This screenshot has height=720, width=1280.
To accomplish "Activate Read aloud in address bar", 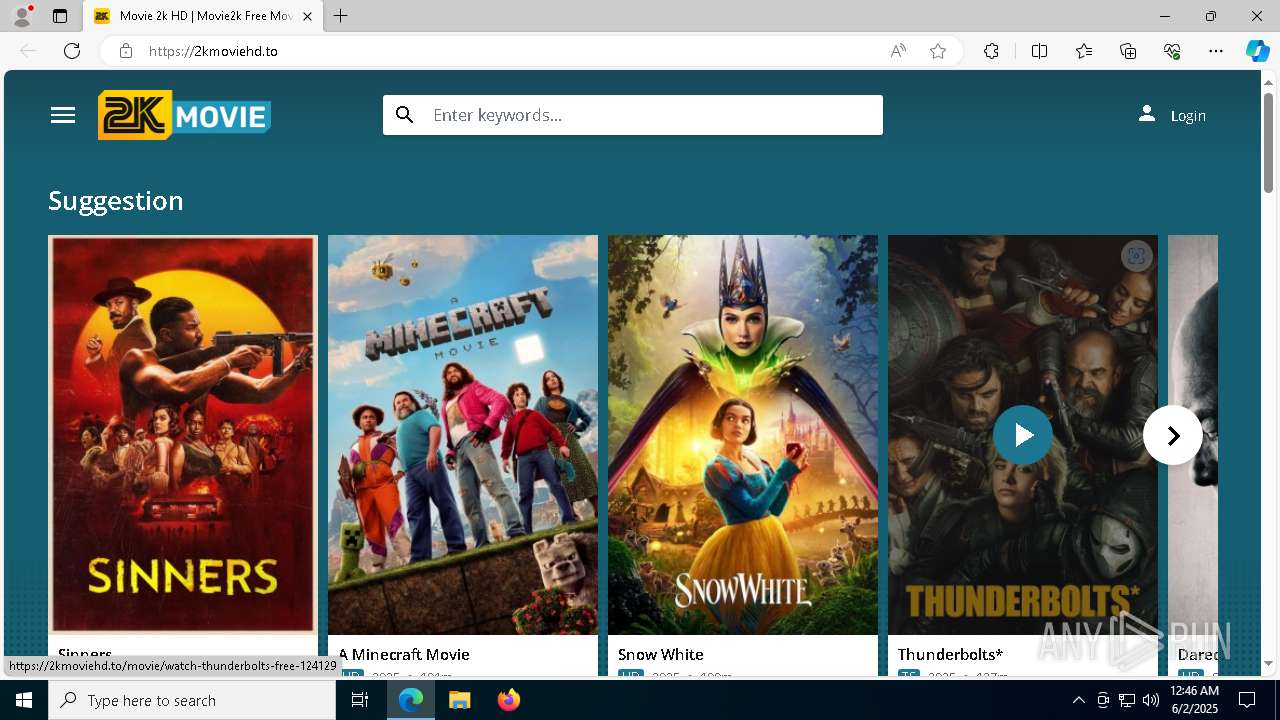I will tap(898, 51).
